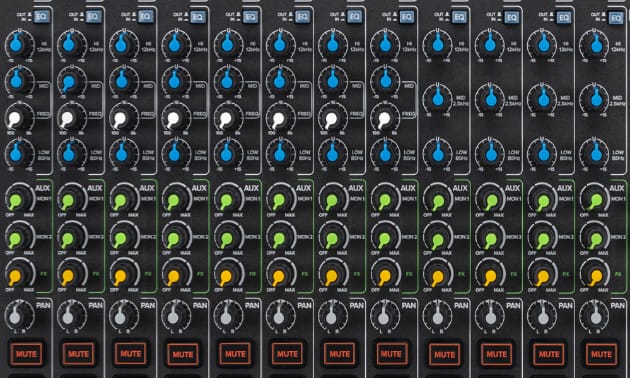This screenshot has width=630, height=378.
Task: Mute the ninth channel strip
Action: coord(444,354)
